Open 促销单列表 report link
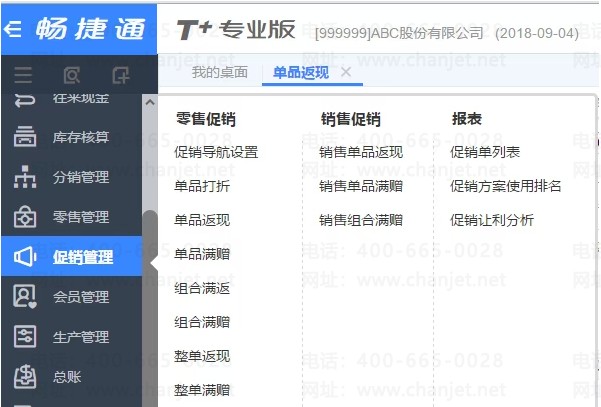The width and height of the screenshot is (601, 407). click(485, 152)
